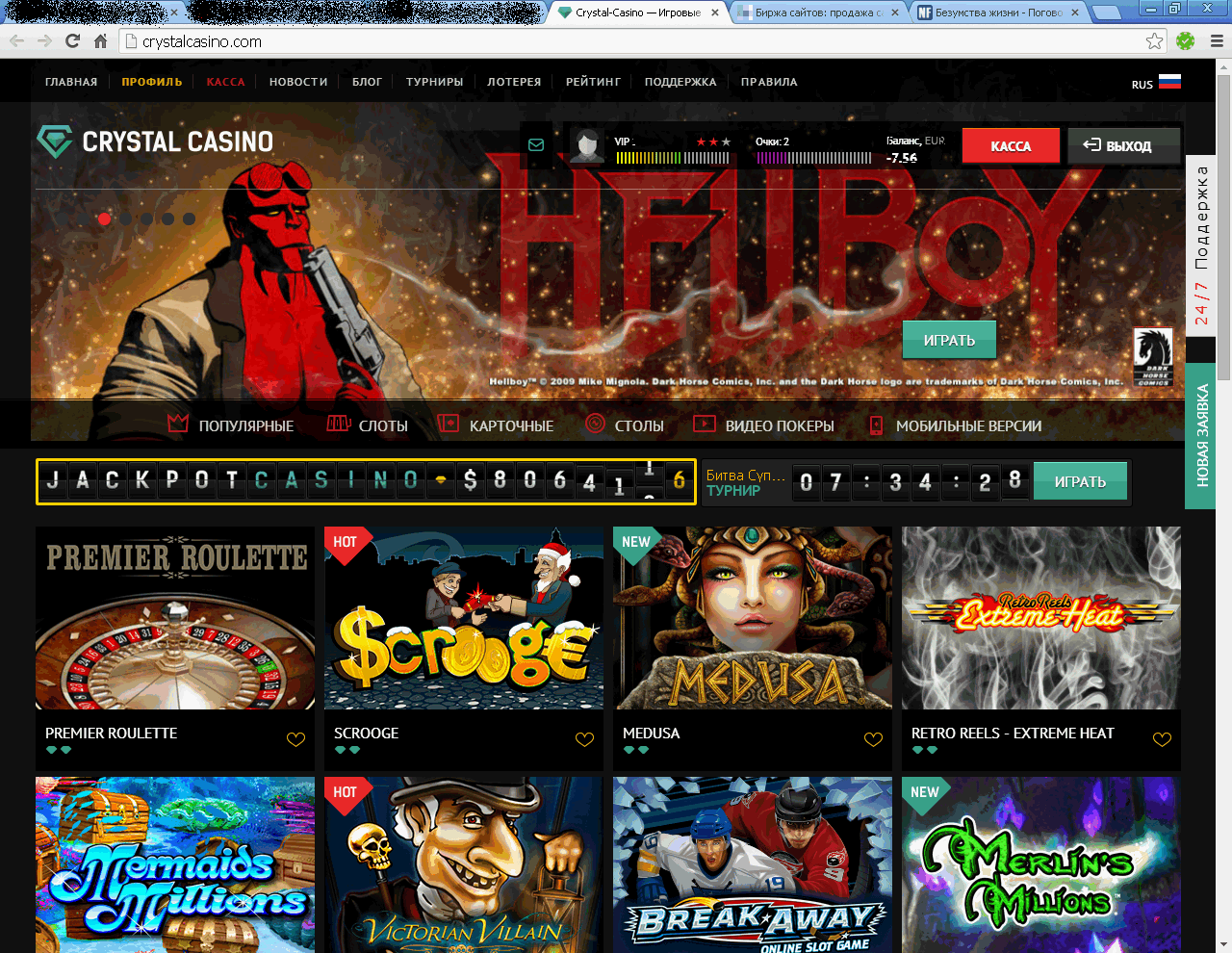Viewport: 1232px width, 953px height.
Task: Click the user avatar picture
Action: tap(586, 145)
